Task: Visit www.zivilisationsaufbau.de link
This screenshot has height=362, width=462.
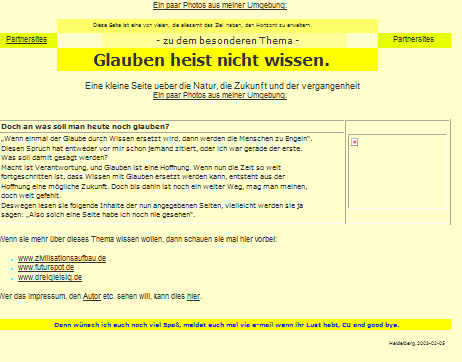Action: (x=62, y=258)
